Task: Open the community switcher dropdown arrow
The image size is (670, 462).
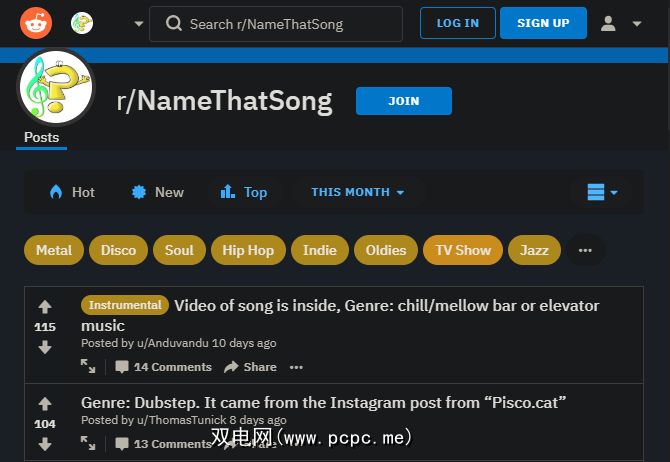Action: (x=138, y=23)
